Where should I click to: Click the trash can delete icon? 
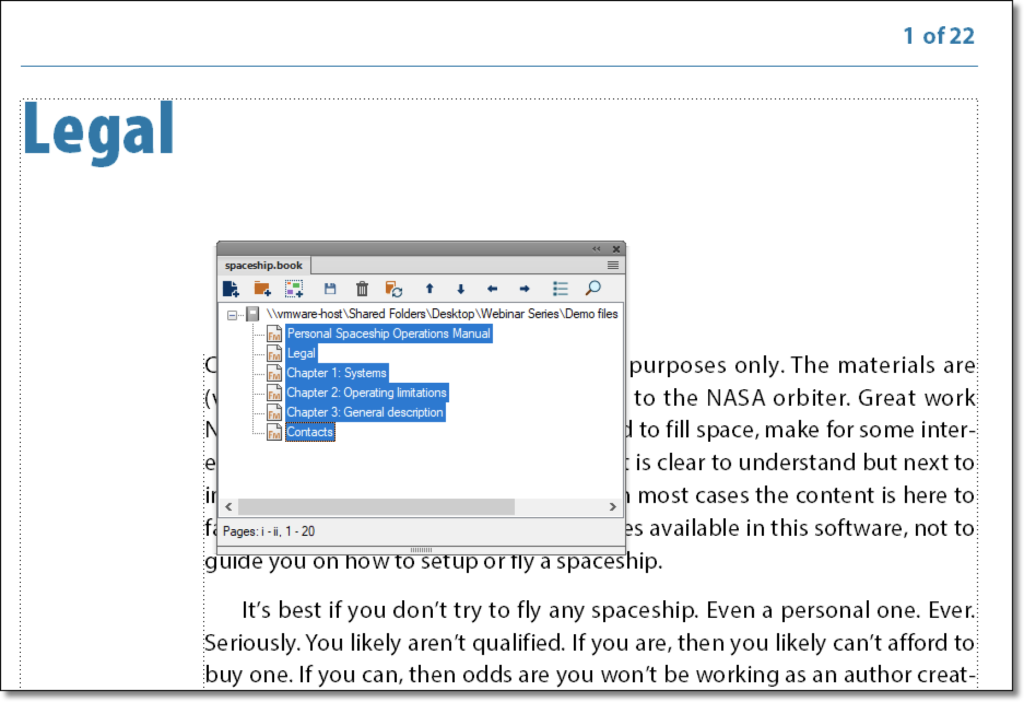tap(362, 289)
